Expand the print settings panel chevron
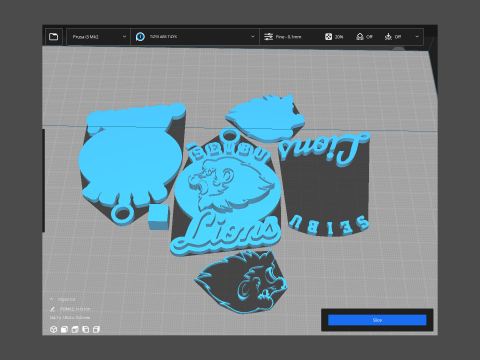 click(x=417, y=37)
